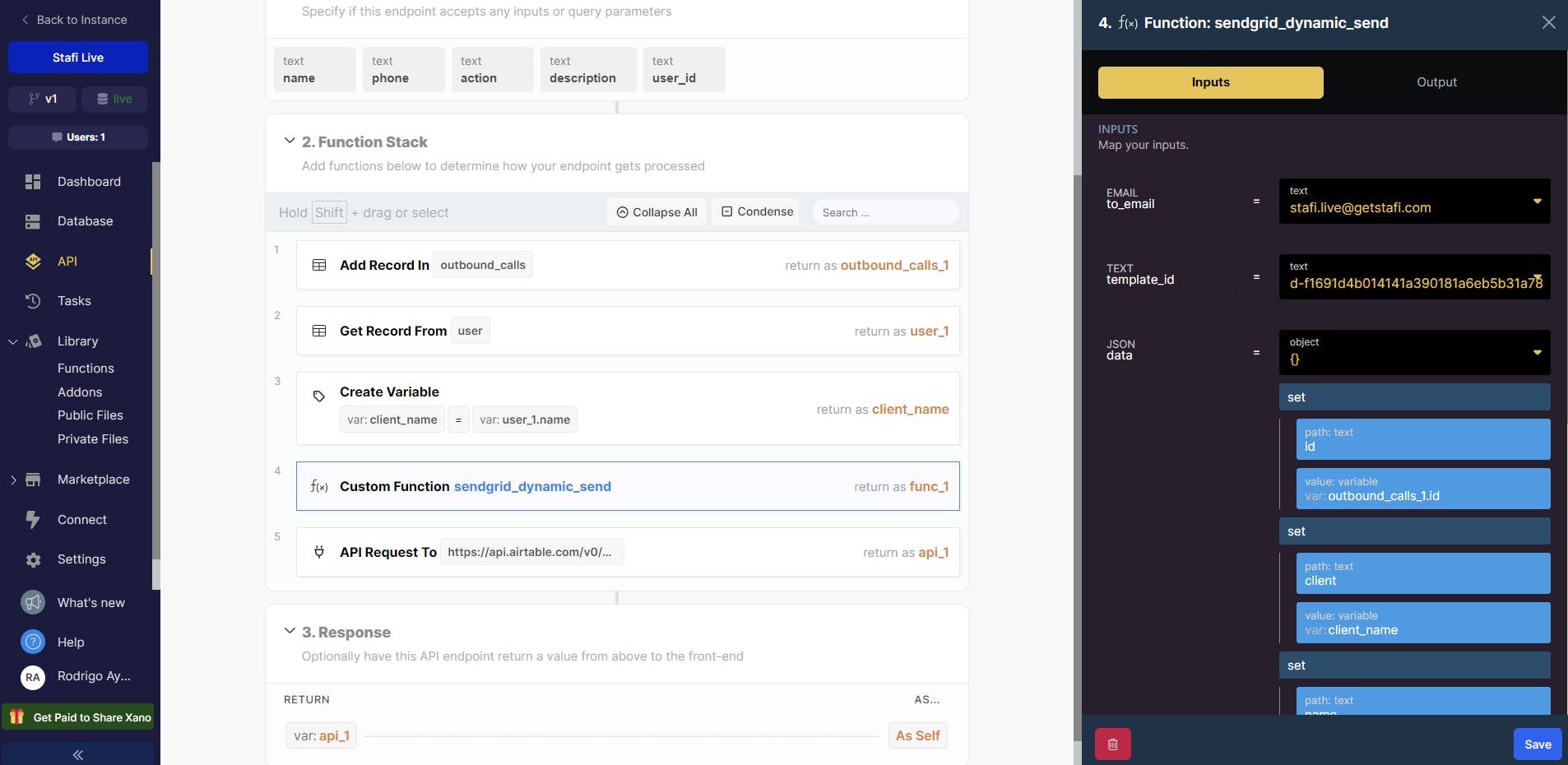Toggle the Condense view button
Viewport: 1568px width, 765px height.
point(758,212)
